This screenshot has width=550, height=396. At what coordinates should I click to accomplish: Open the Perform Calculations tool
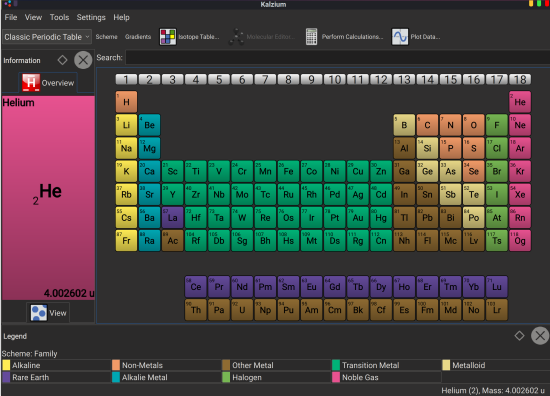coord(344,37)
